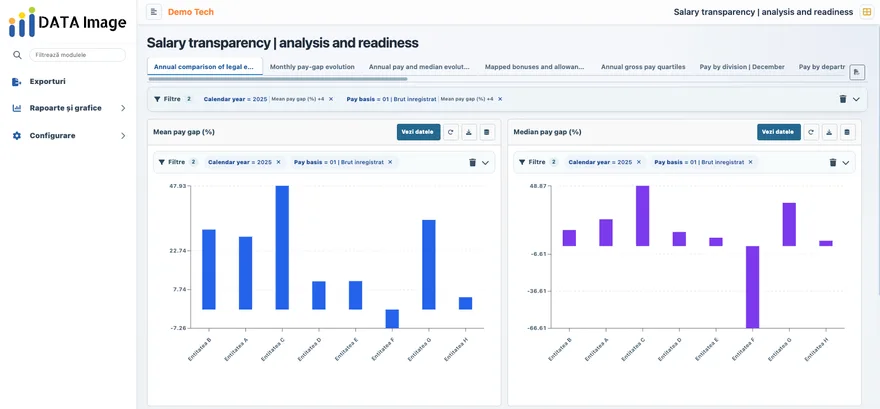Image resolution: width=880 pixels, height=409 pixels.
Task: Remove global Calendar year = 2025 filter chip
Action: (331, 99)
